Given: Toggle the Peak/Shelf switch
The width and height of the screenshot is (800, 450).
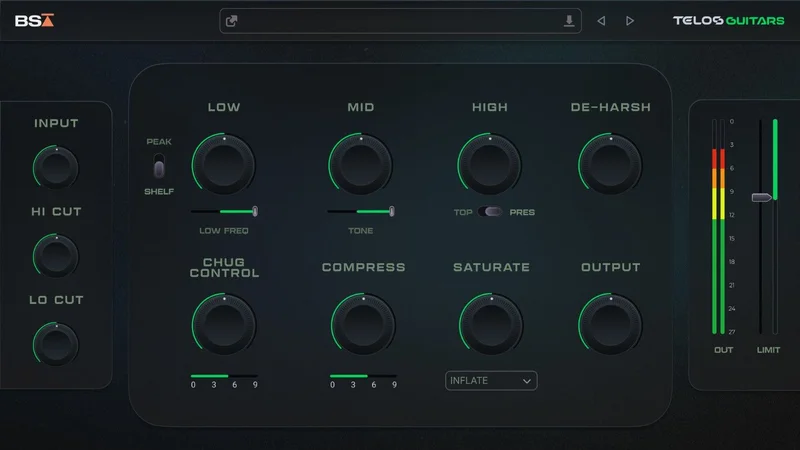Looking at the screenshot, I should coord(159,166).
